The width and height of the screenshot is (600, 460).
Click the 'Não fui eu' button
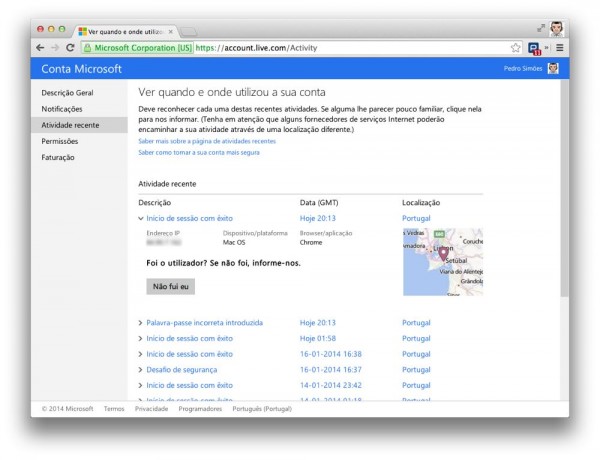(171, 286)
